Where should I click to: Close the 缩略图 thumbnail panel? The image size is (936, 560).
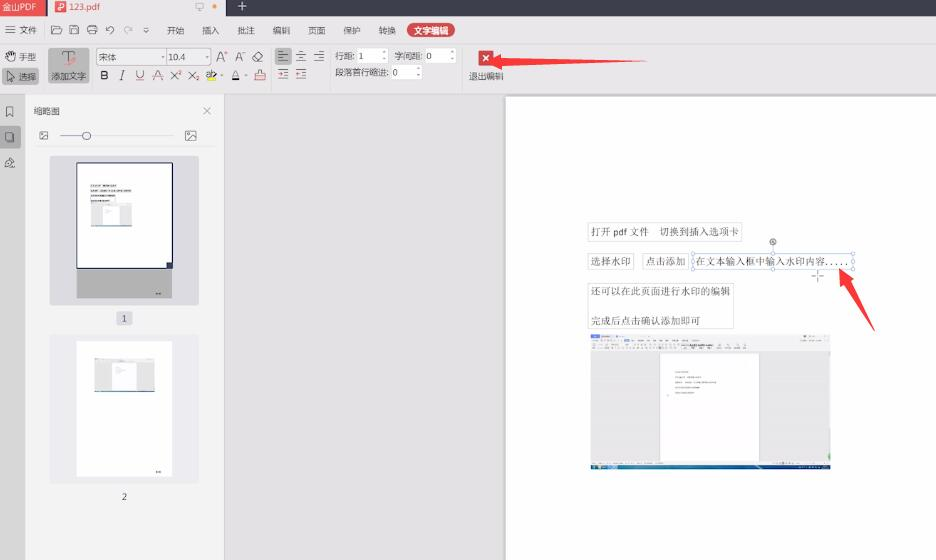207,111
